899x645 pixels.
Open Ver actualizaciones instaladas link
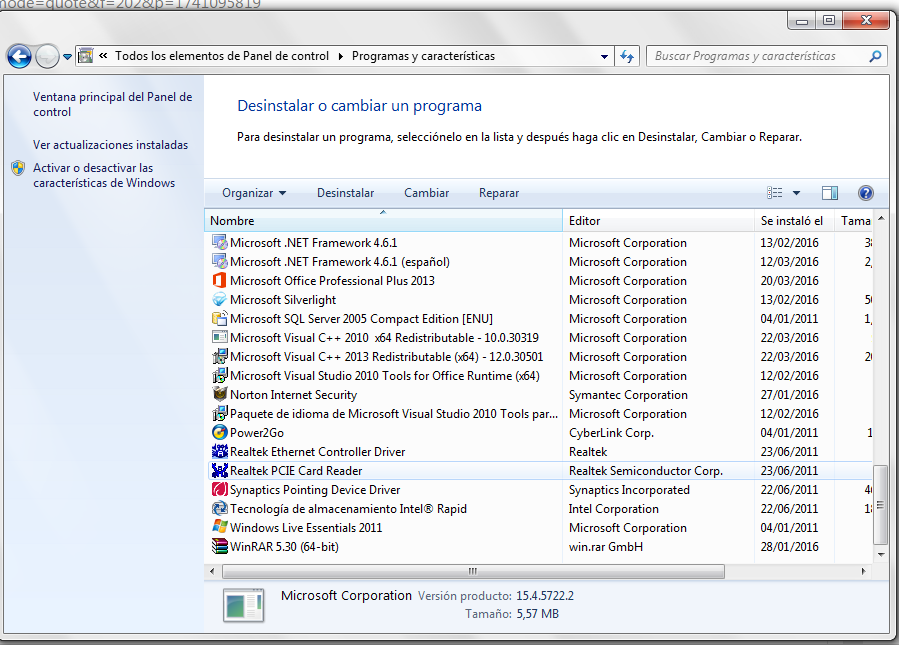110,145
